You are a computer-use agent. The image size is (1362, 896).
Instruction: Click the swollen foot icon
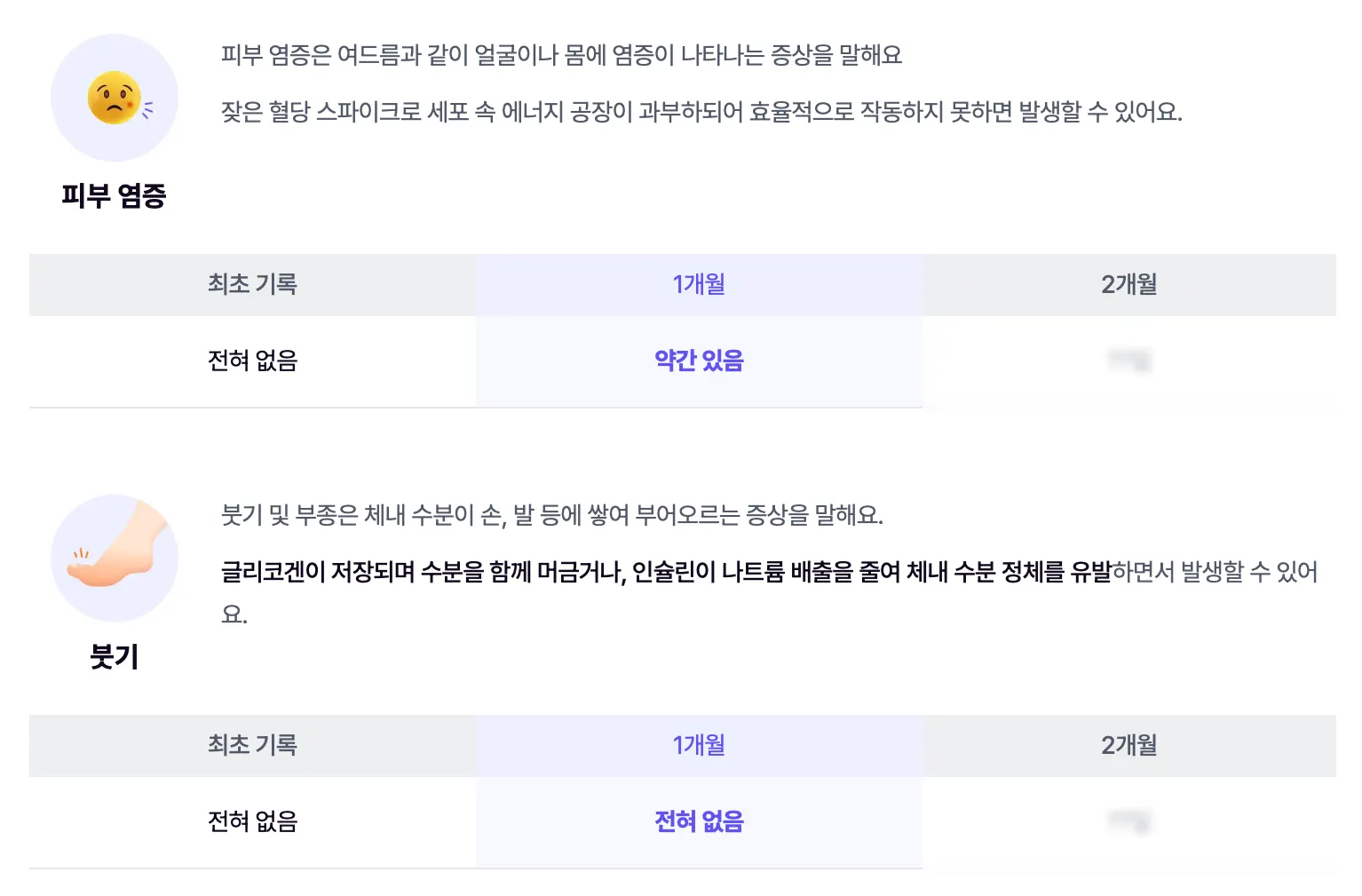(x=115, y=559)
